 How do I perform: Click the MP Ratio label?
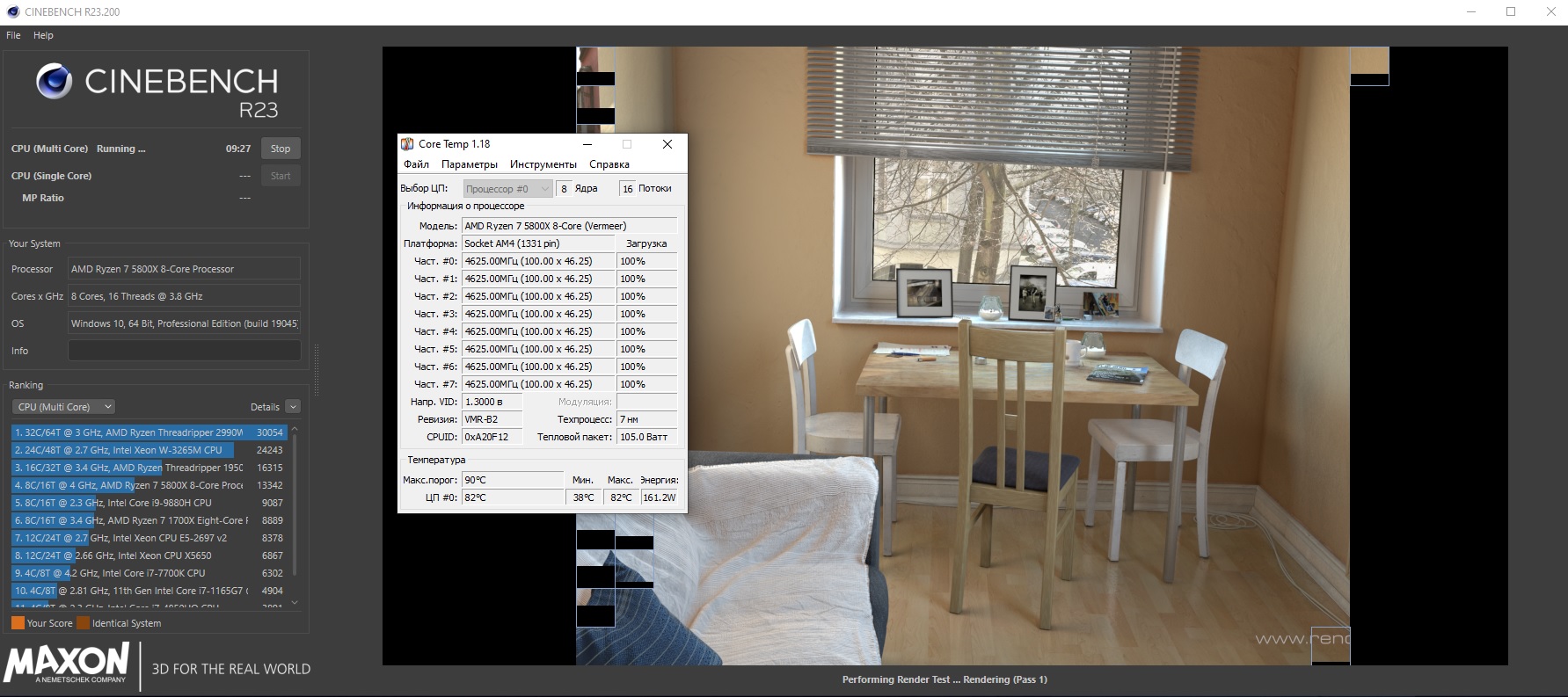coord(43,198)
